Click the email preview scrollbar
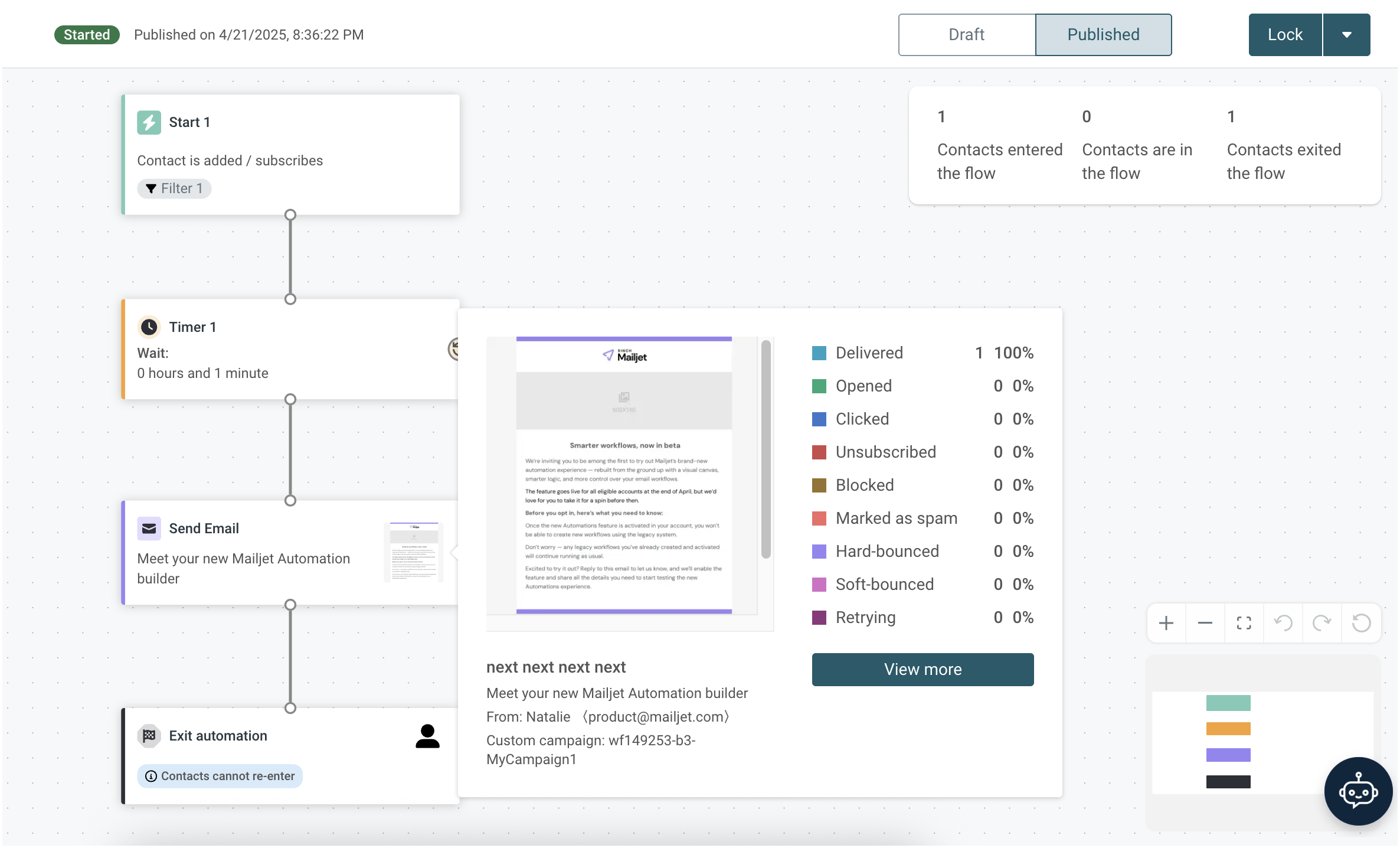The height and width of the screenshot is (848, 1400). point(766,449)
